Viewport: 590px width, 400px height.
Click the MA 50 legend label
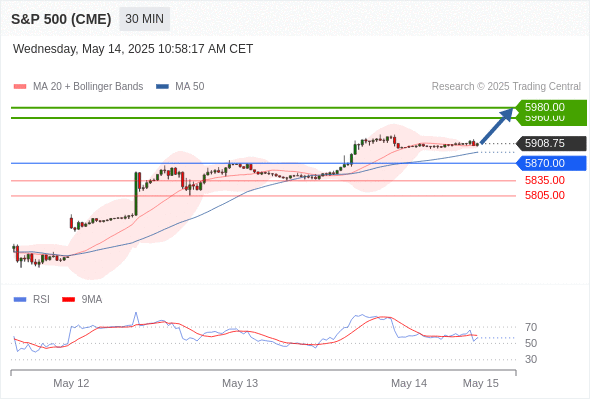click(190, 87)
